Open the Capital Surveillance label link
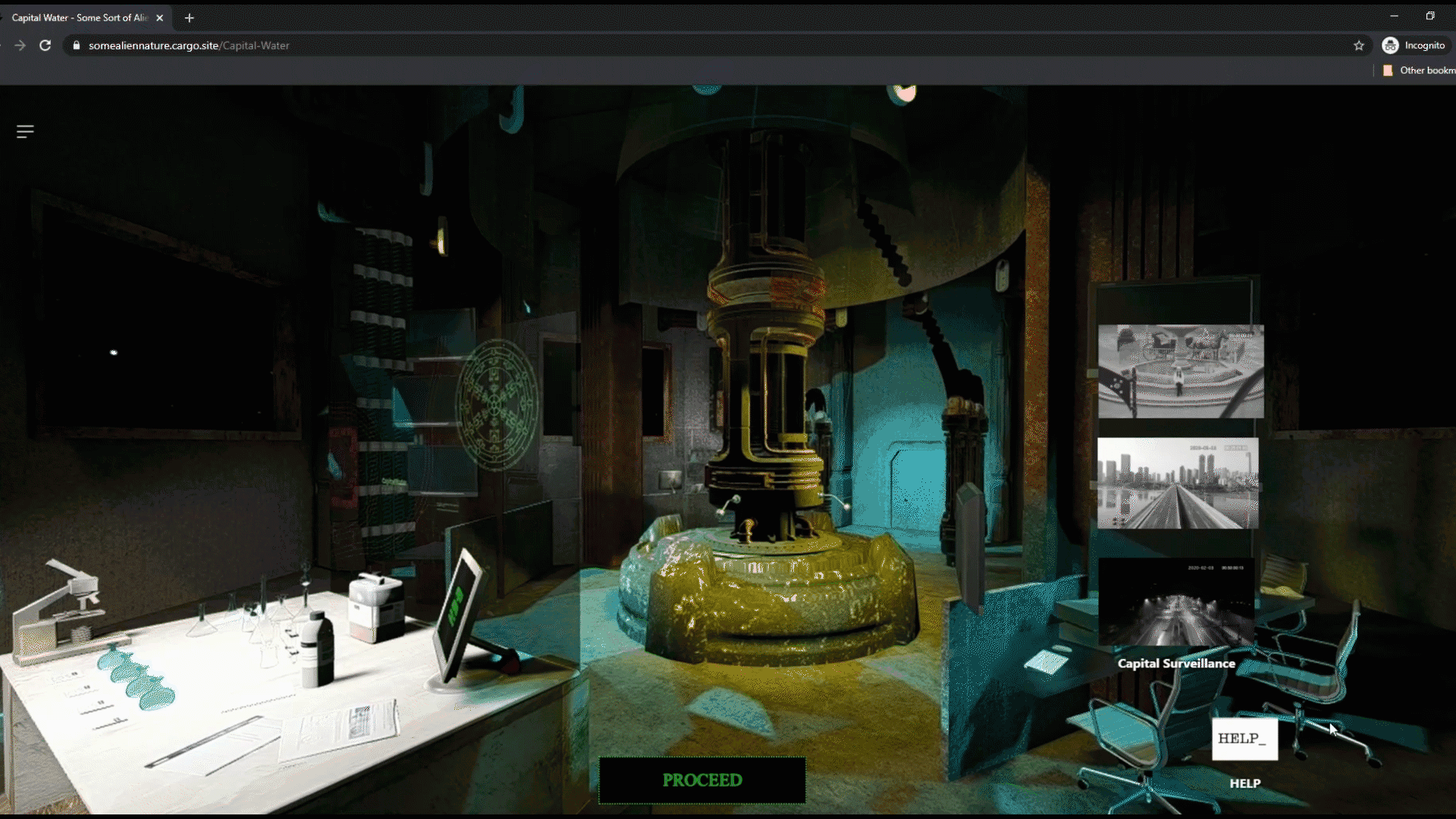The width and height of the screenshot is (1456, 819). (x=1176, y=664)
